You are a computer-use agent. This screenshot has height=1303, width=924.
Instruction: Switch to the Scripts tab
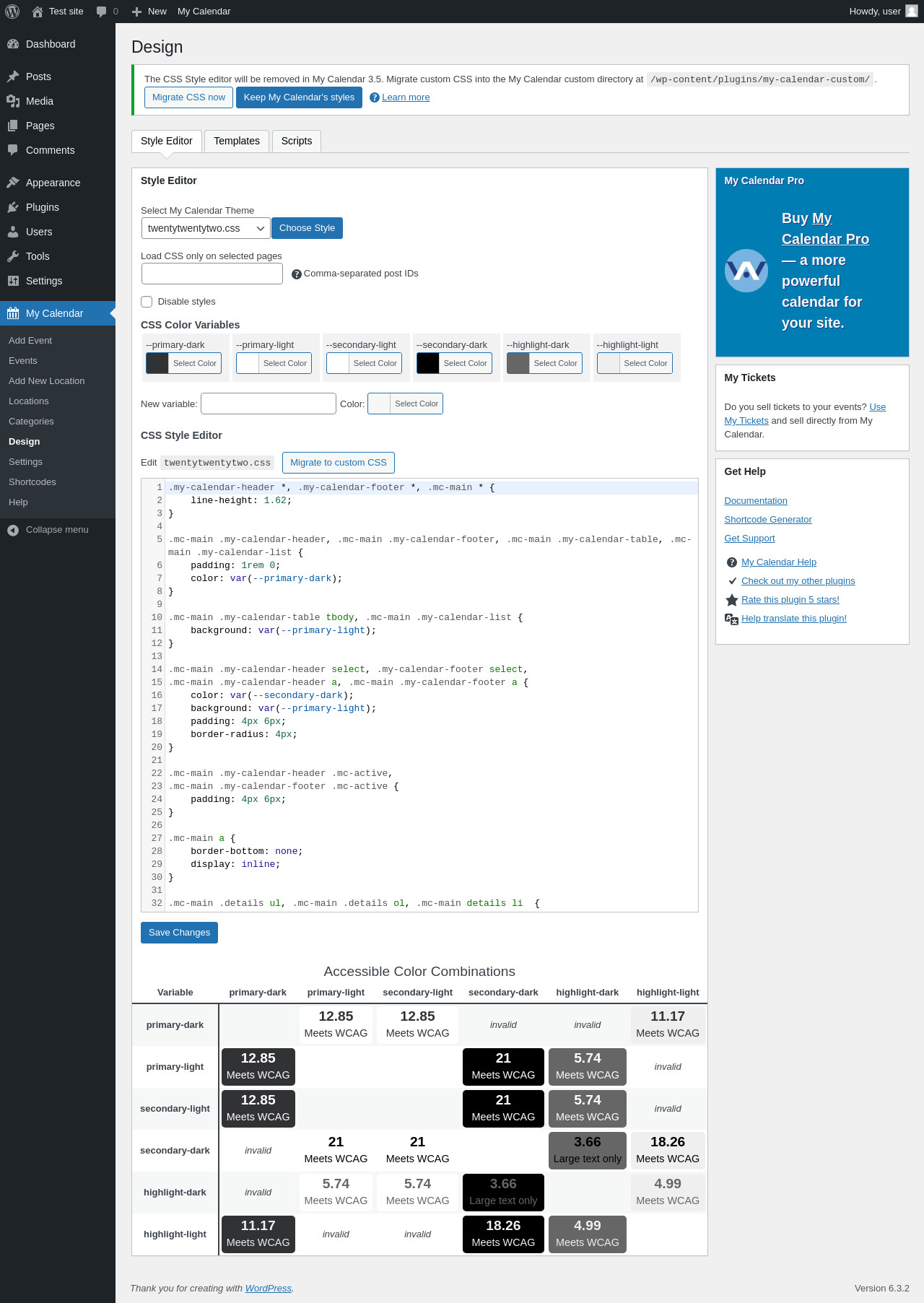[x=297, y=141]
